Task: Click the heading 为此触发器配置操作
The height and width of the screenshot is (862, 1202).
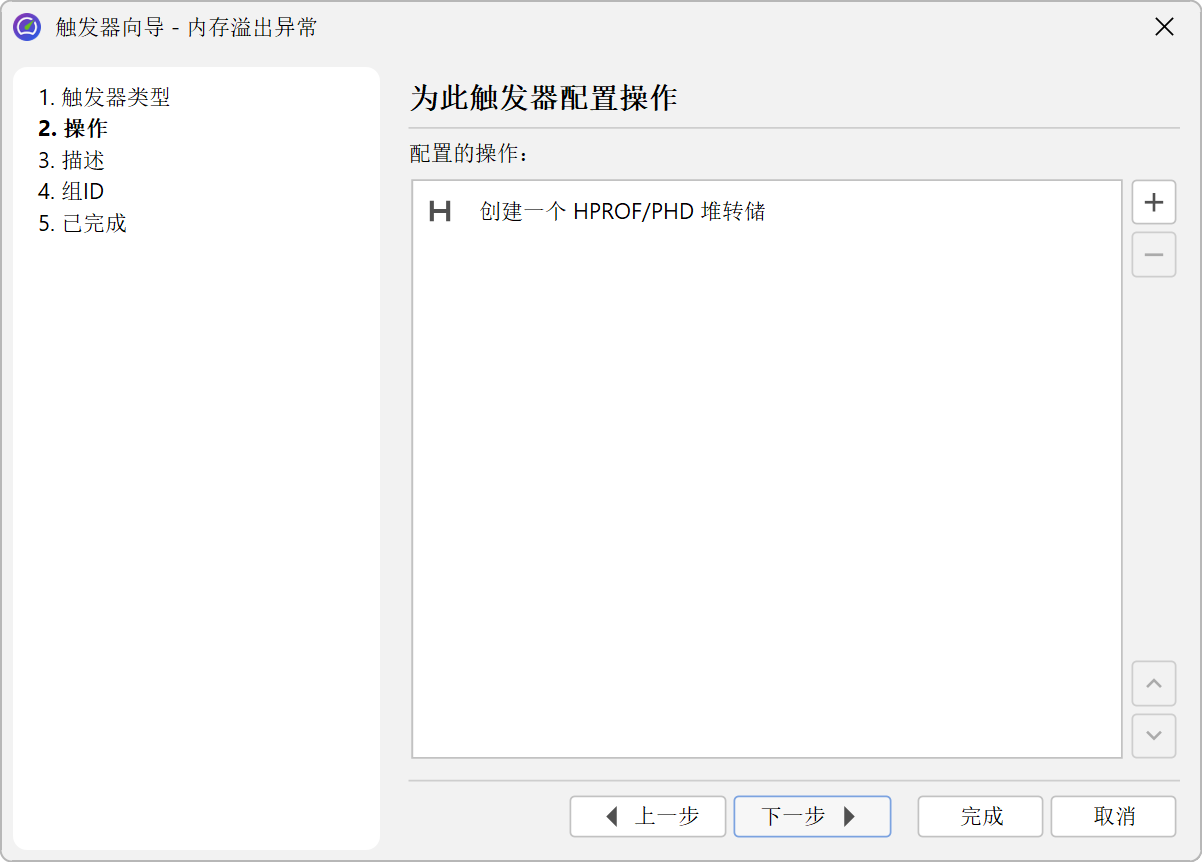Action: (544, 98)
